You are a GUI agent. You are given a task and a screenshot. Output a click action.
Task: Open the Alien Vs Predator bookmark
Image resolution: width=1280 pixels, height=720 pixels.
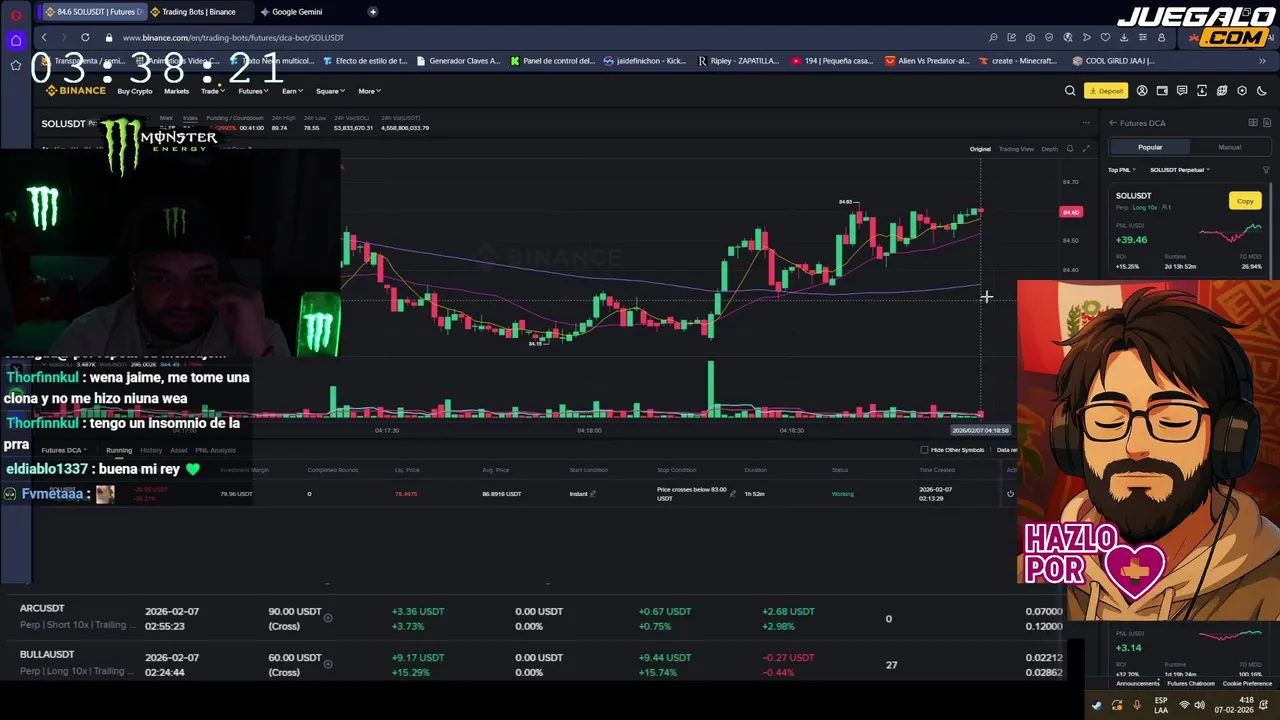(927, 61)
